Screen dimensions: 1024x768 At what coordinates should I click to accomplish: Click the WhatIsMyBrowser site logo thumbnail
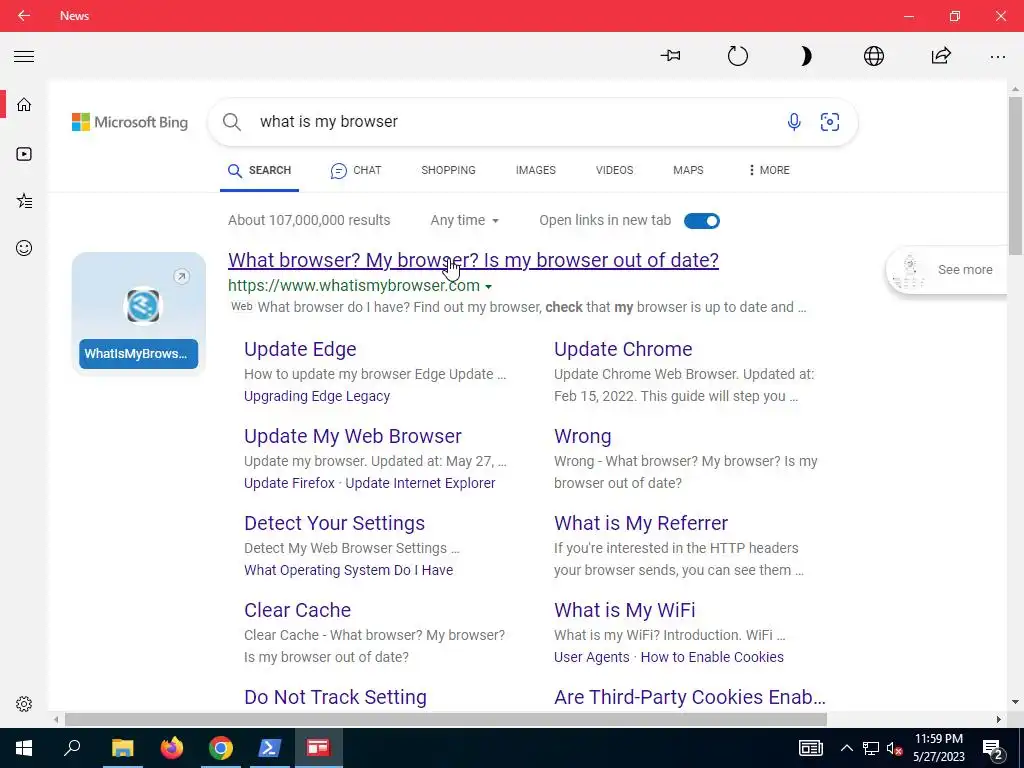(x=143, y=306)
